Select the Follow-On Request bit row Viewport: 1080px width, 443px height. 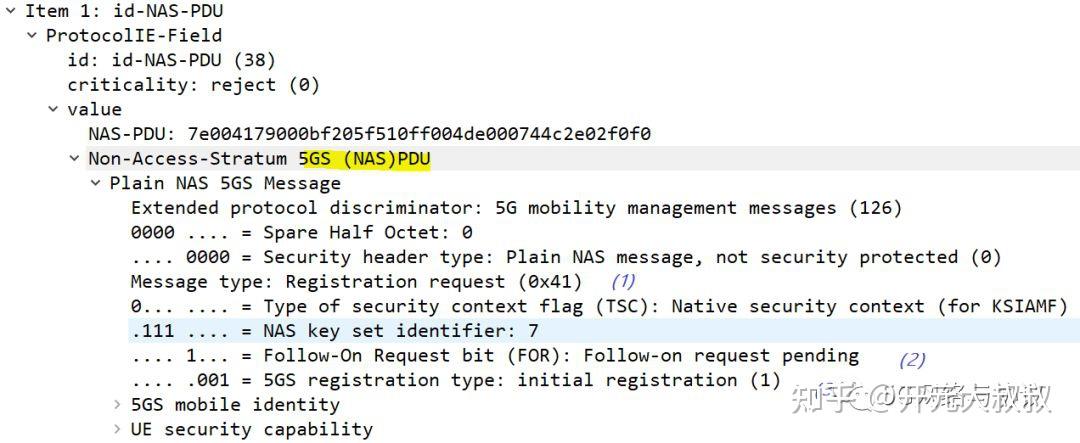pos(494,356)
